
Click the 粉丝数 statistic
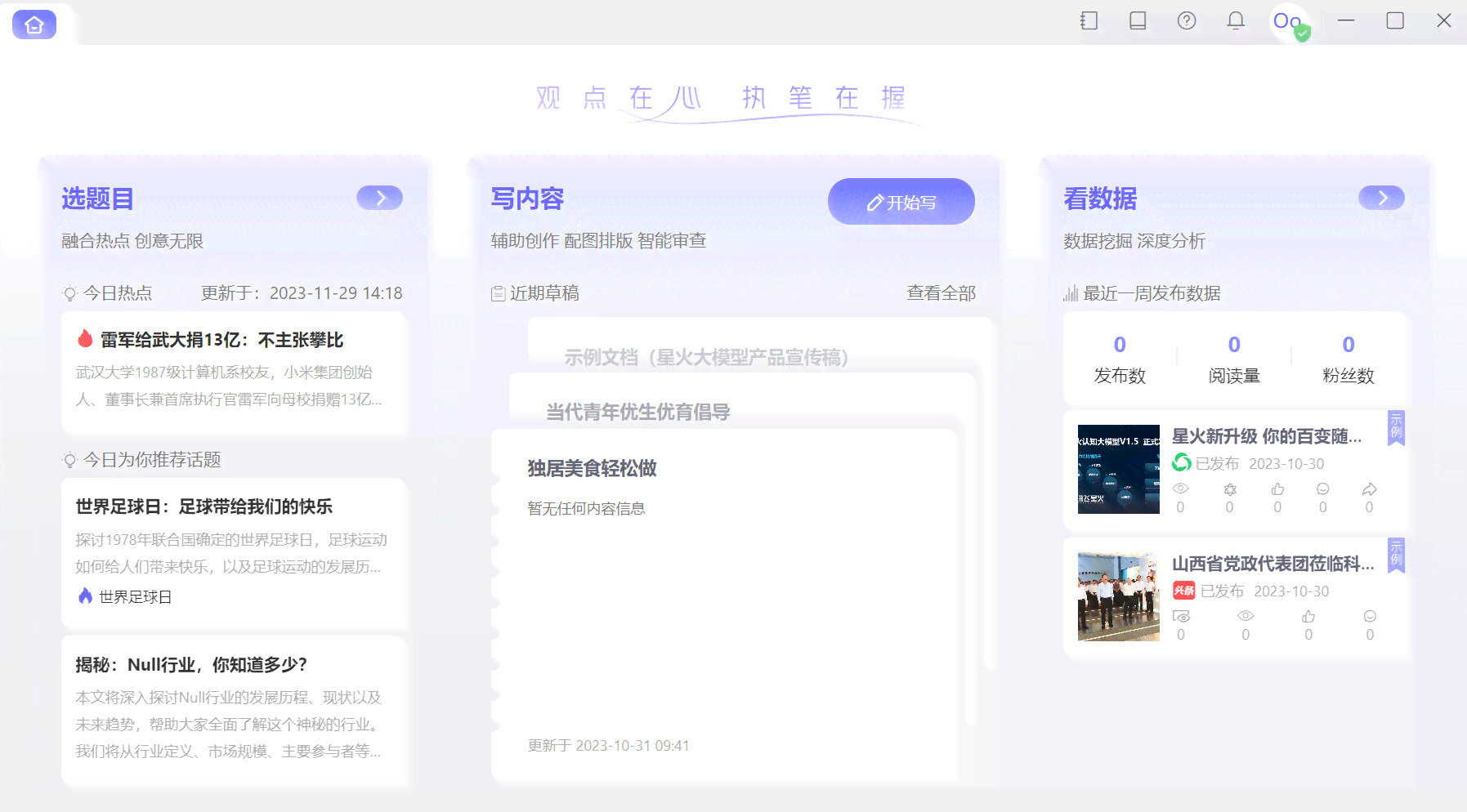coord(1348,359)
